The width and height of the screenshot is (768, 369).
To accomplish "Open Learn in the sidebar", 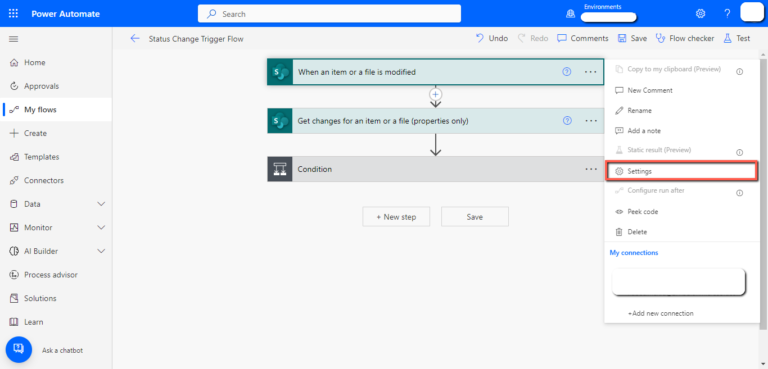I will click(x=56, y=322).
